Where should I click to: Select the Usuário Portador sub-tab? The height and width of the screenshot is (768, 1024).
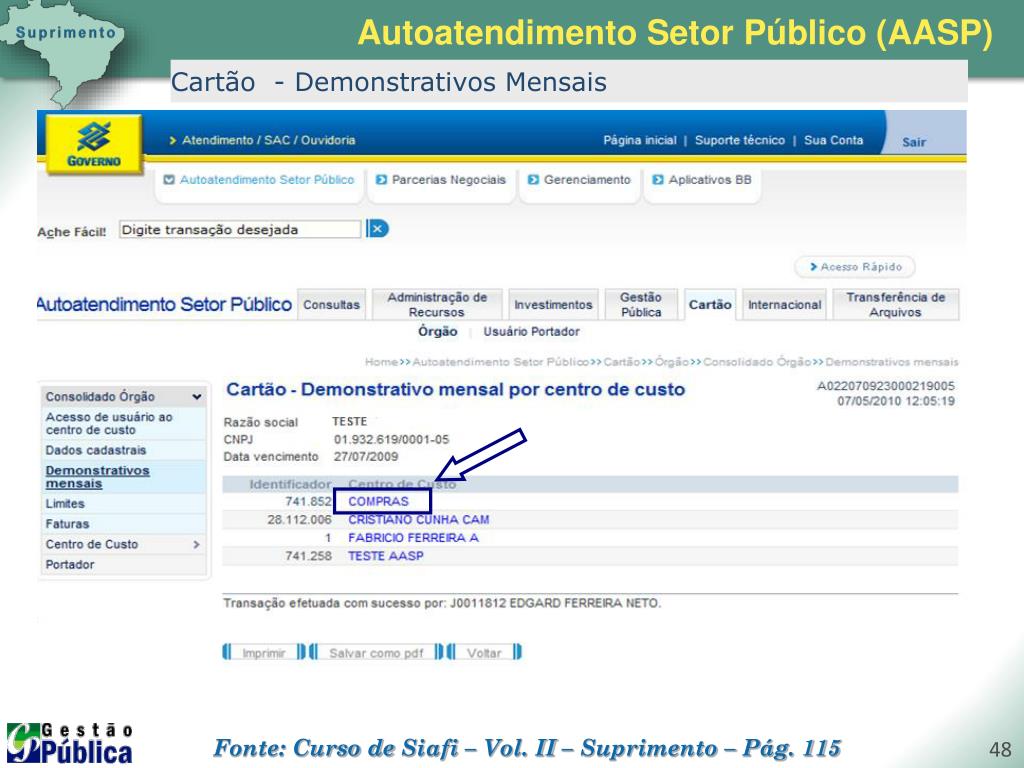point(532,332)
